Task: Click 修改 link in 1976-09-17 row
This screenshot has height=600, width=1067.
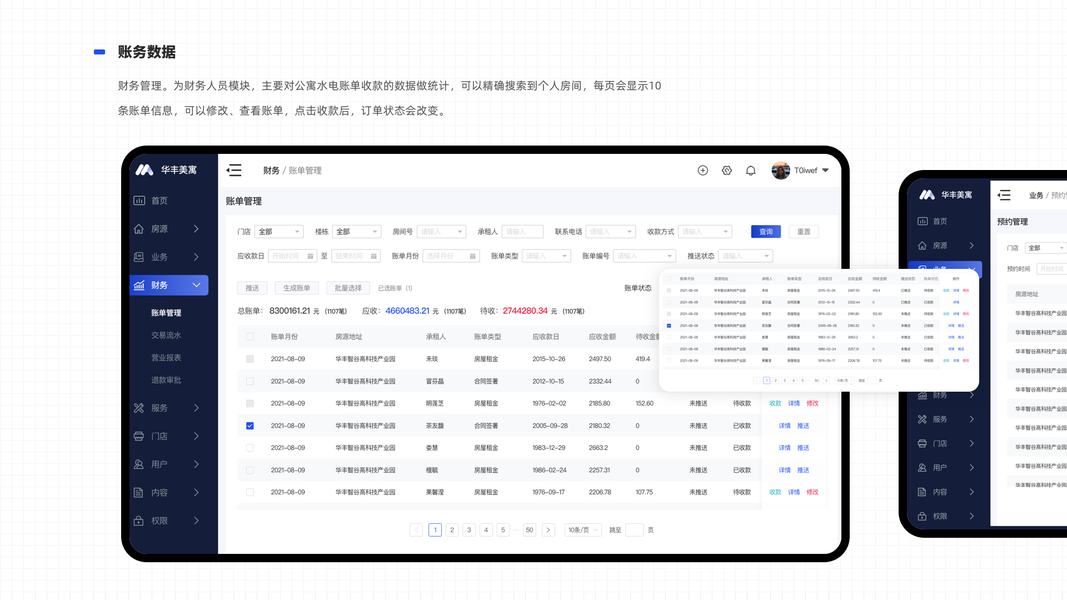Action: click(812, 492)
